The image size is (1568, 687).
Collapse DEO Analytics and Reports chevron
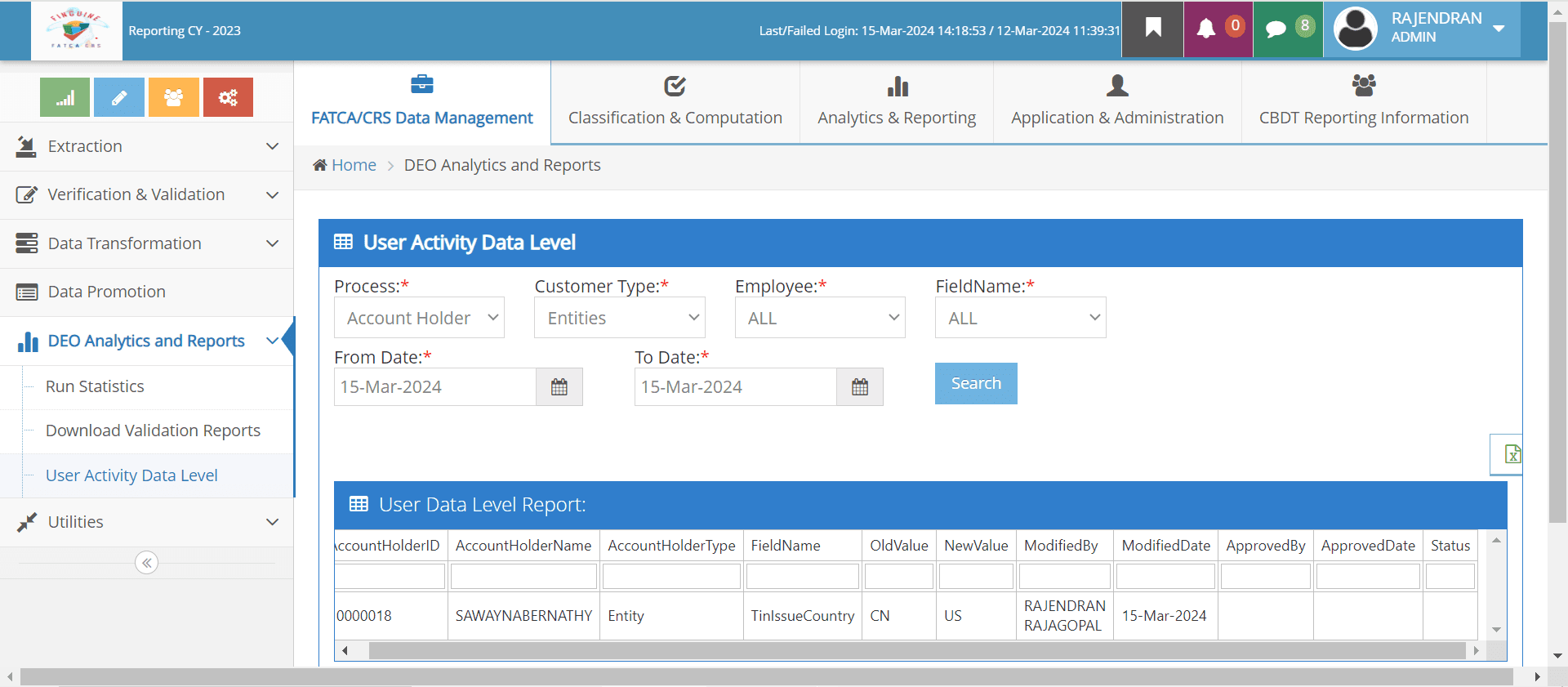[x=273, y=341]
